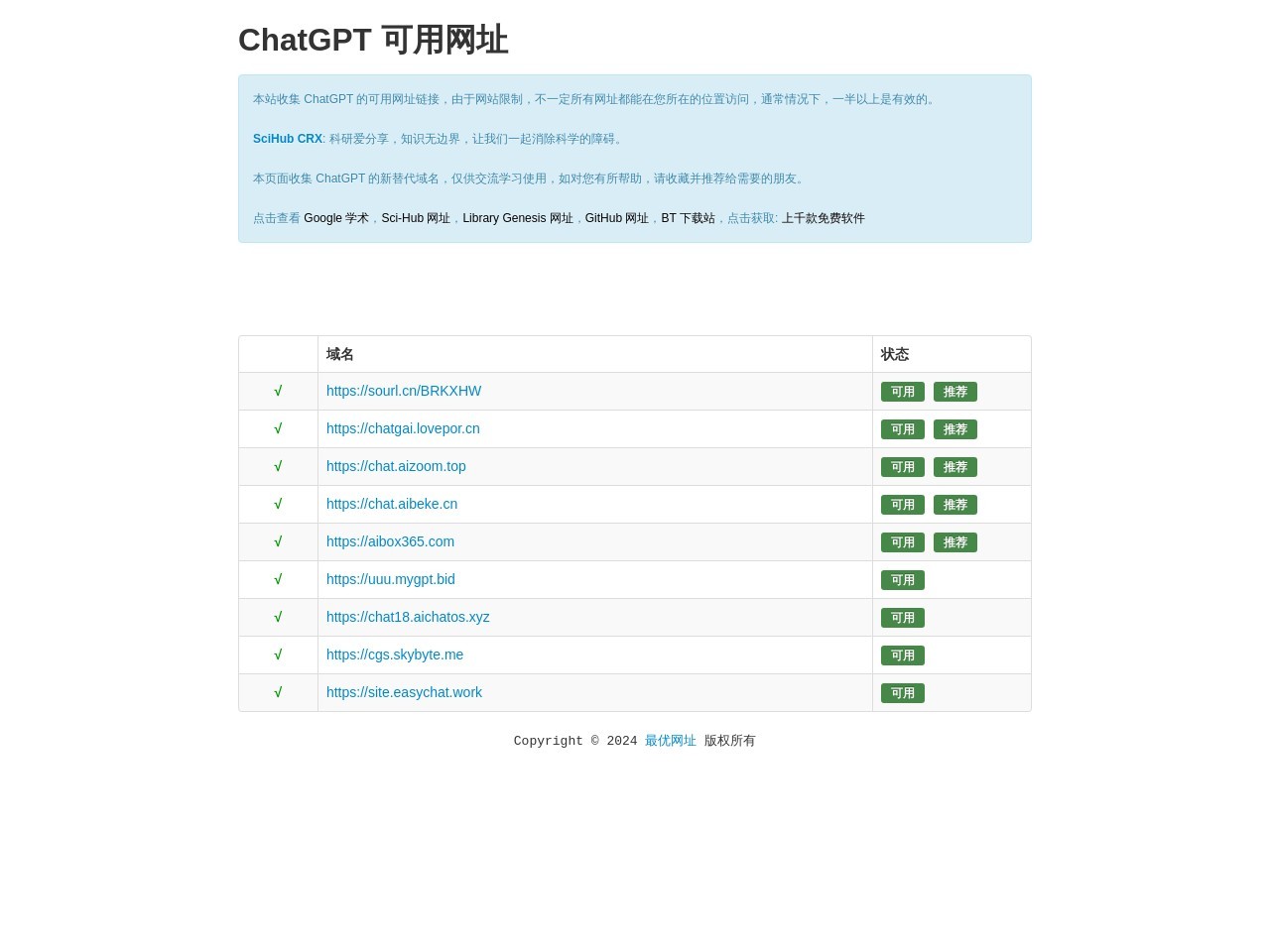Viewport: 1270px width, 952px height.
Task: Open the Google 学术 link
Action: tap(336, 218)
